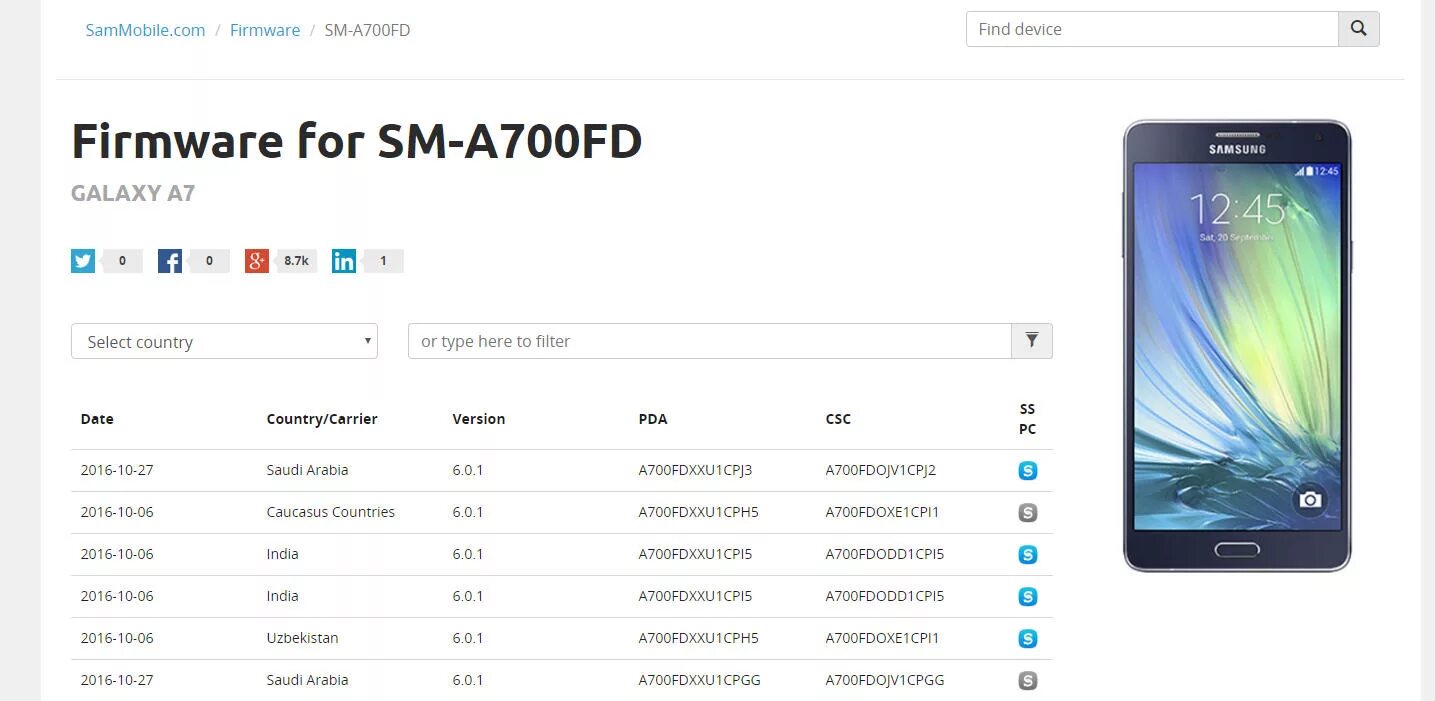Viewport: 1435px width, 701px height.
Task: Click the S icon in A700FDXXU1CPGG row
Action: coord(1027,681)
